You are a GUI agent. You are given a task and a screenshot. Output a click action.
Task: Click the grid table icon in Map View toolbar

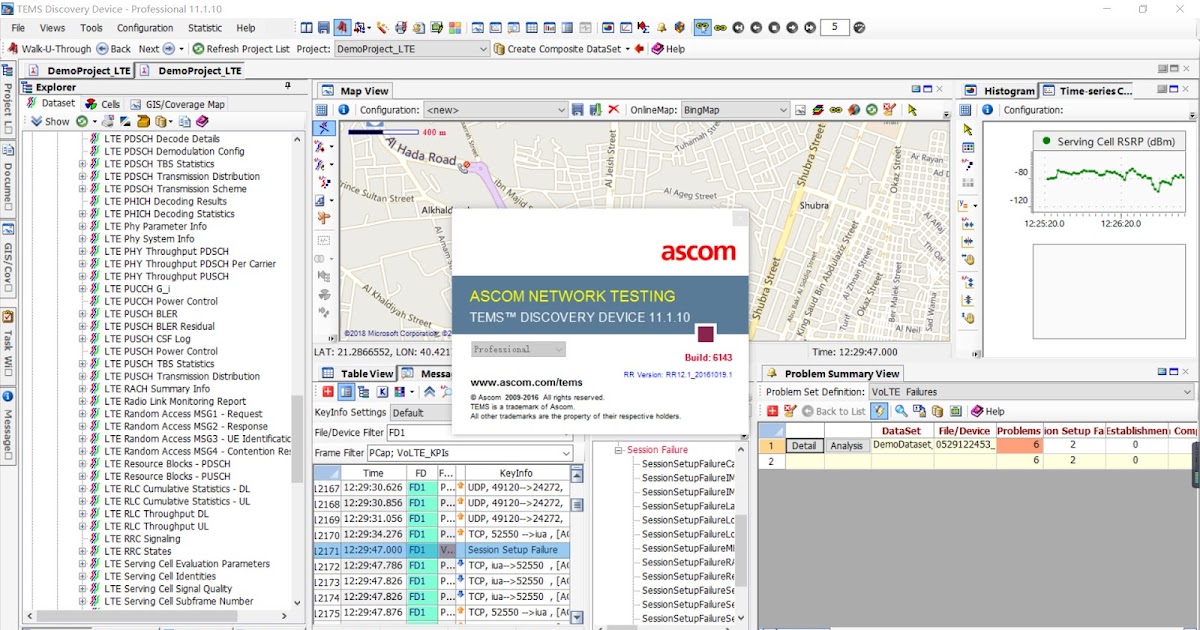[x=322, y=110]
